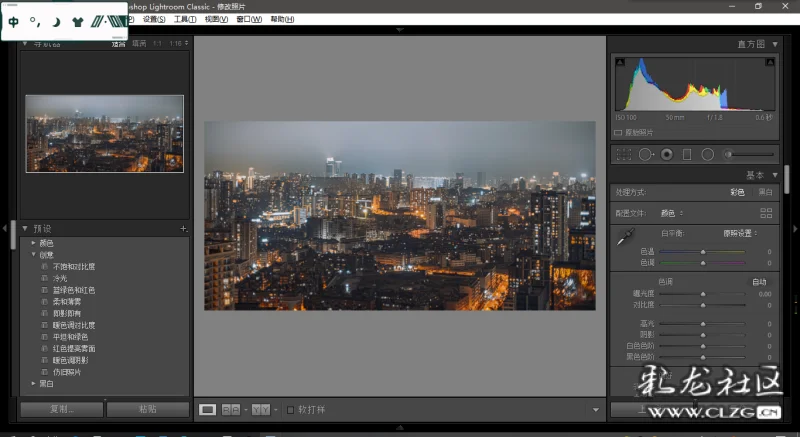
Task: Enable the 软打样 soft proofing checkbox
Action: [290, 410]
